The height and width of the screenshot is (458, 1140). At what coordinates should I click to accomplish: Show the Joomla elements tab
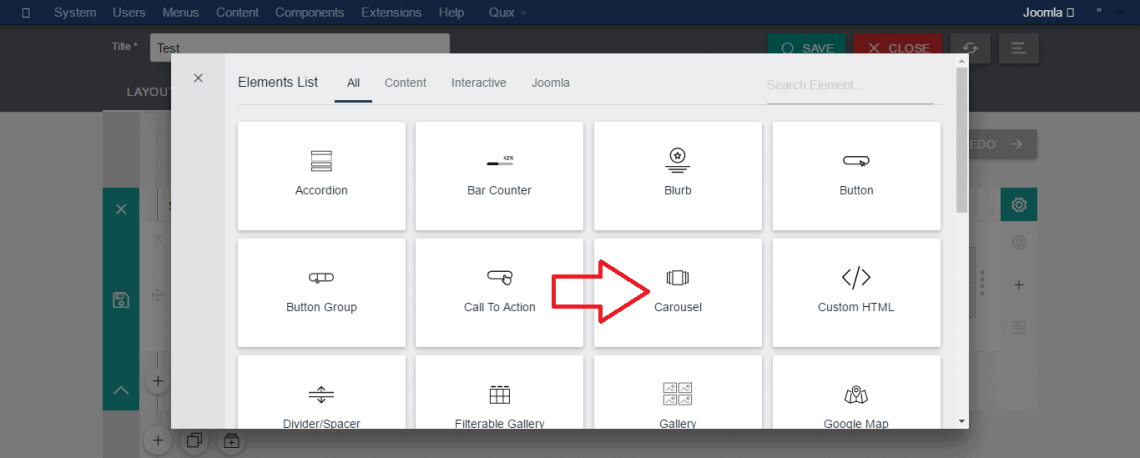tap(550, 83)
